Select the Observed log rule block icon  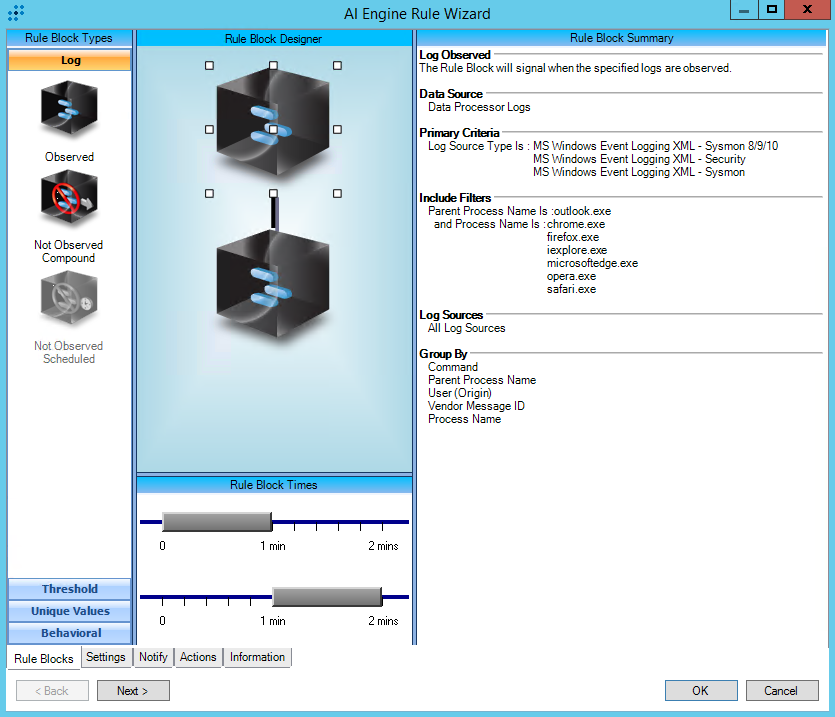[x=69, y=110]
